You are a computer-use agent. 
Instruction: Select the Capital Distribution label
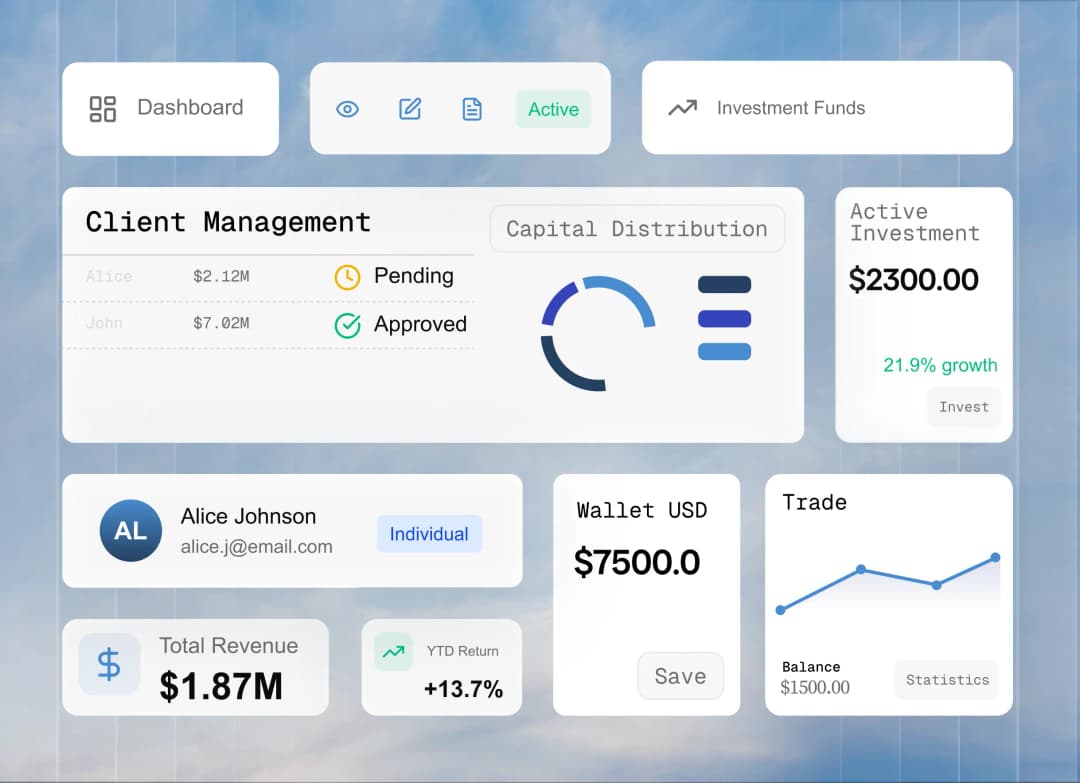pos(637,229)
